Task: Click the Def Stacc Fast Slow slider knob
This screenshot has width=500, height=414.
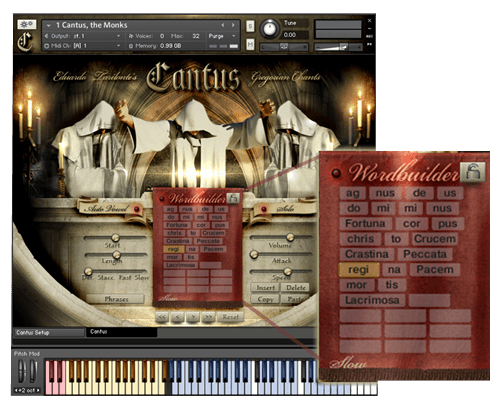Action: (x=88, y=271)
